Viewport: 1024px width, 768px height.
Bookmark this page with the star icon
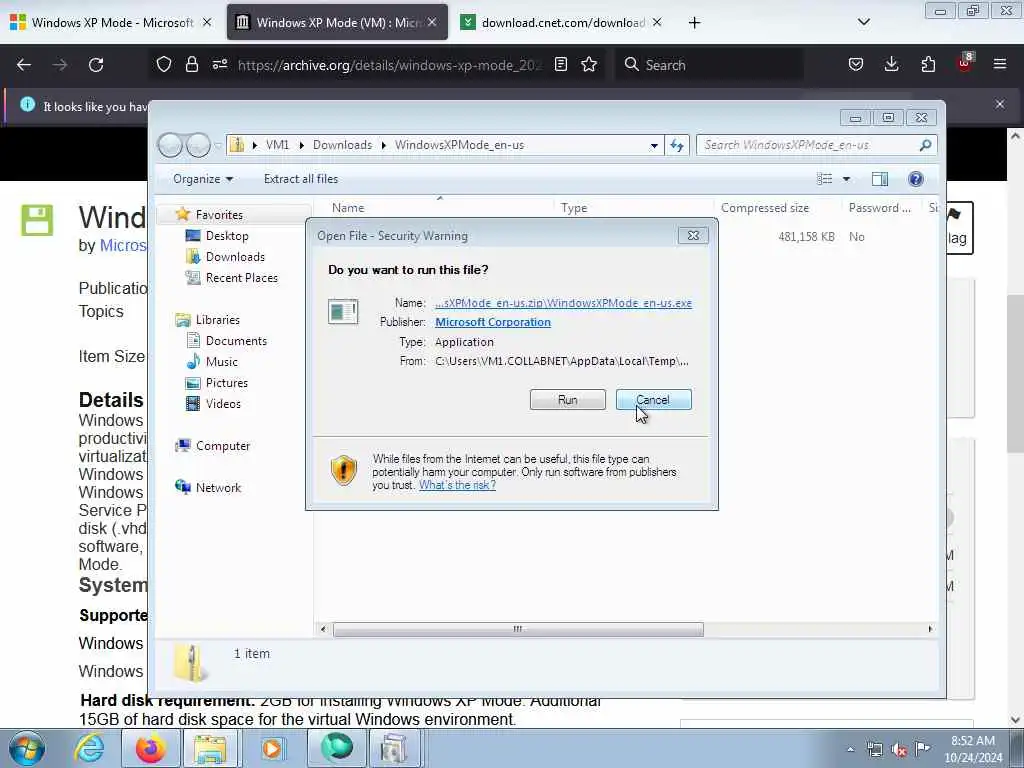pos(589,65)
